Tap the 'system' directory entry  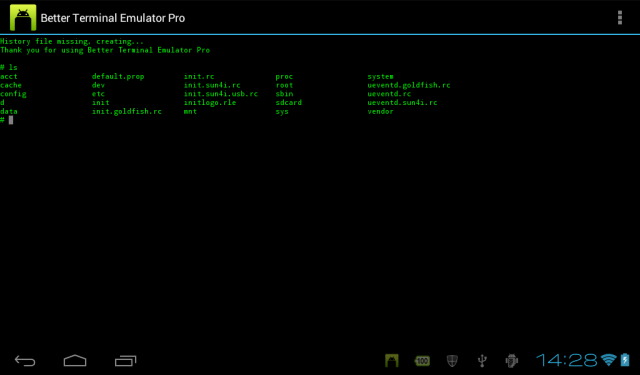pyautogui.click(x=380, y=77)
